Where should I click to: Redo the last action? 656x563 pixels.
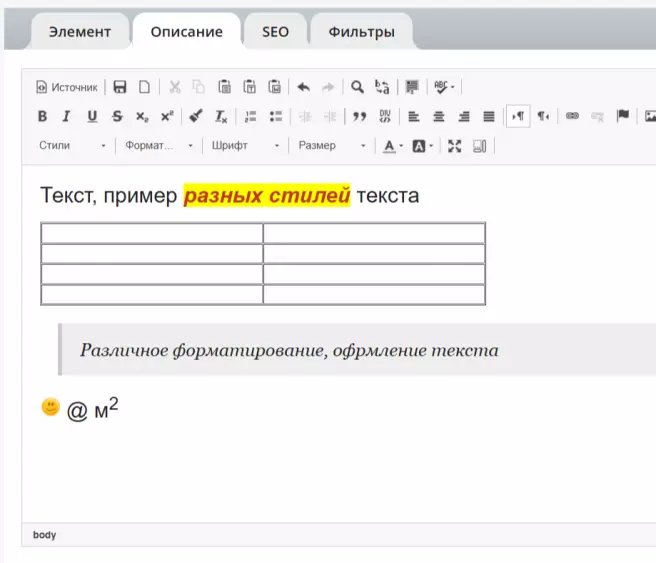[x=328, y=87]
